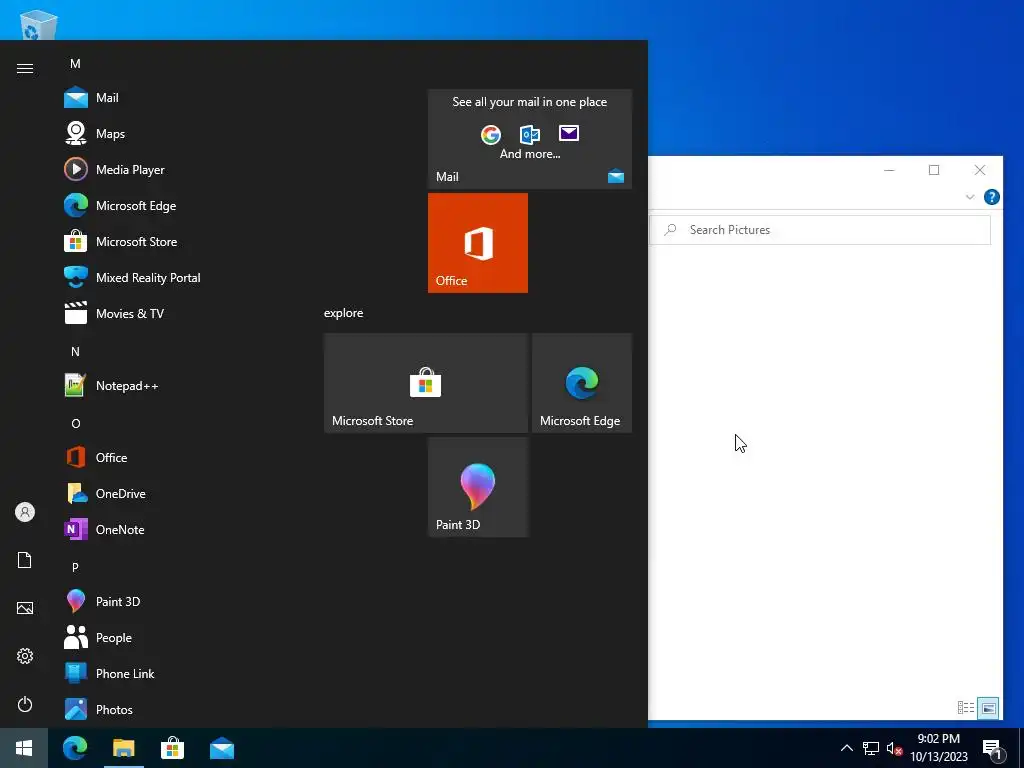Click the Mail live tile
The image size is (1024, 768).
[x=530, y=139]
